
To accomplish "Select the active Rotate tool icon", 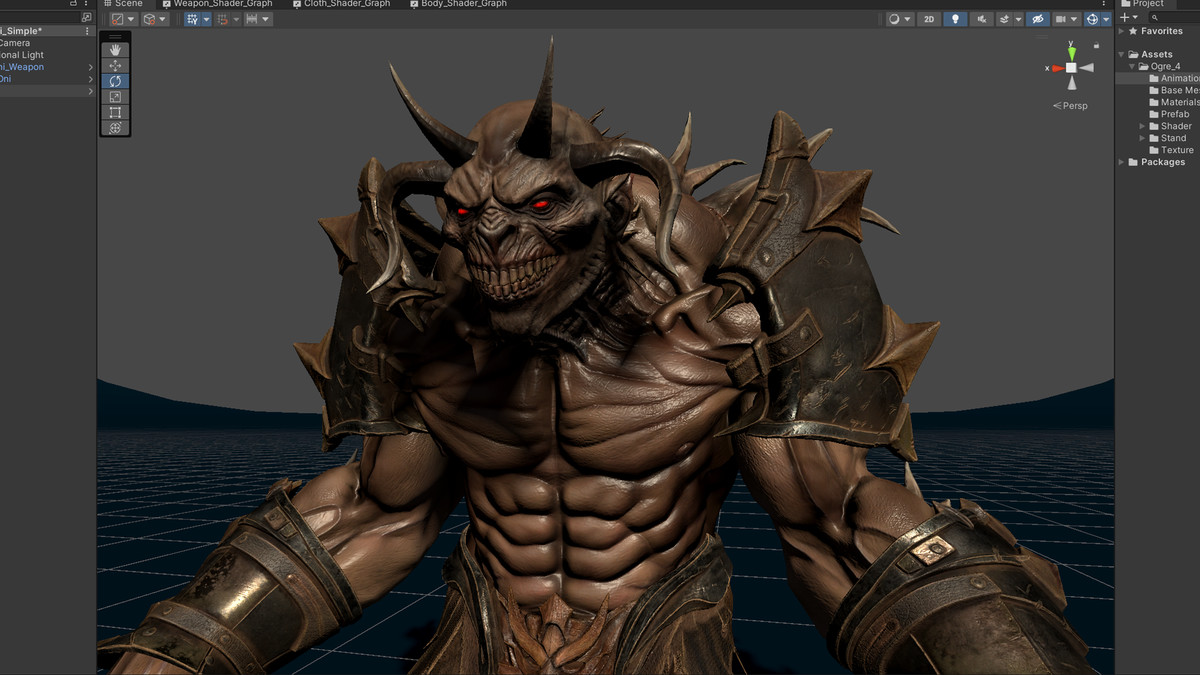I will [x=114, y=80].
